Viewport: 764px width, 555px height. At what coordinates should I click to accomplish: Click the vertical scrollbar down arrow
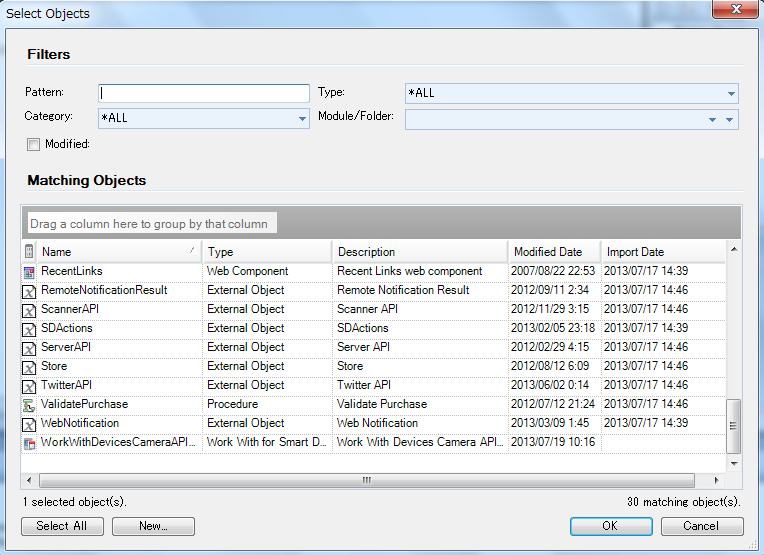tap(734, 463)
